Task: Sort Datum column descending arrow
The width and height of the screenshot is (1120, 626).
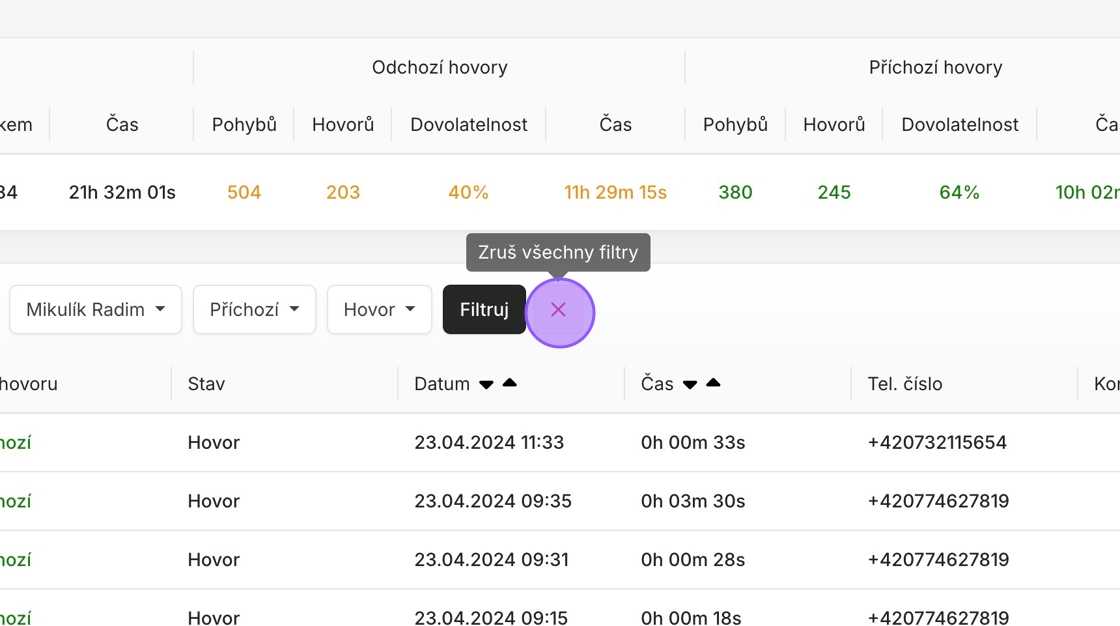Action: (x=486, y=385)
